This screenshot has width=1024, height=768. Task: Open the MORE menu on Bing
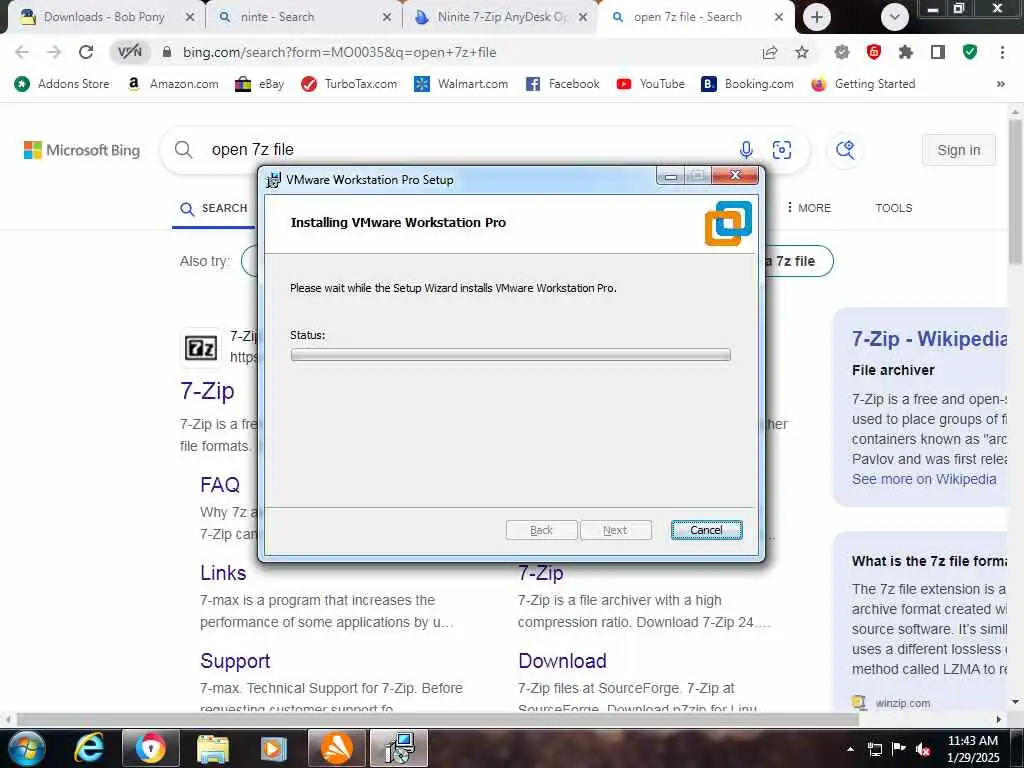[x=809, y=208]
